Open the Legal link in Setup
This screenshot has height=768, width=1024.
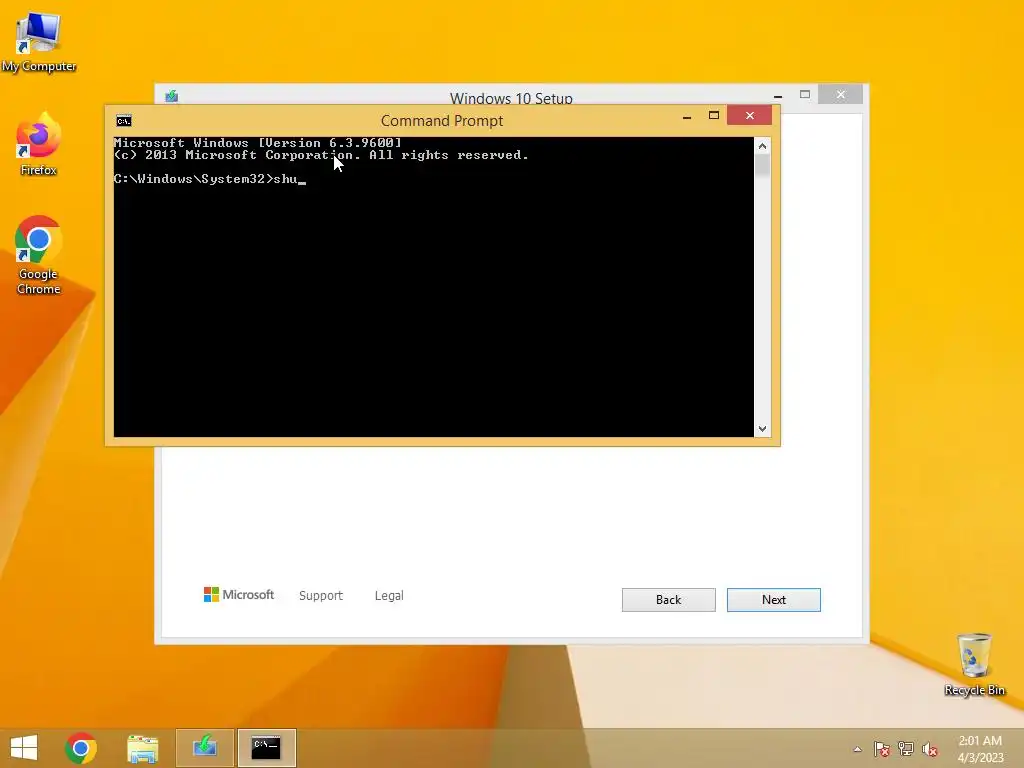[389, 596]
